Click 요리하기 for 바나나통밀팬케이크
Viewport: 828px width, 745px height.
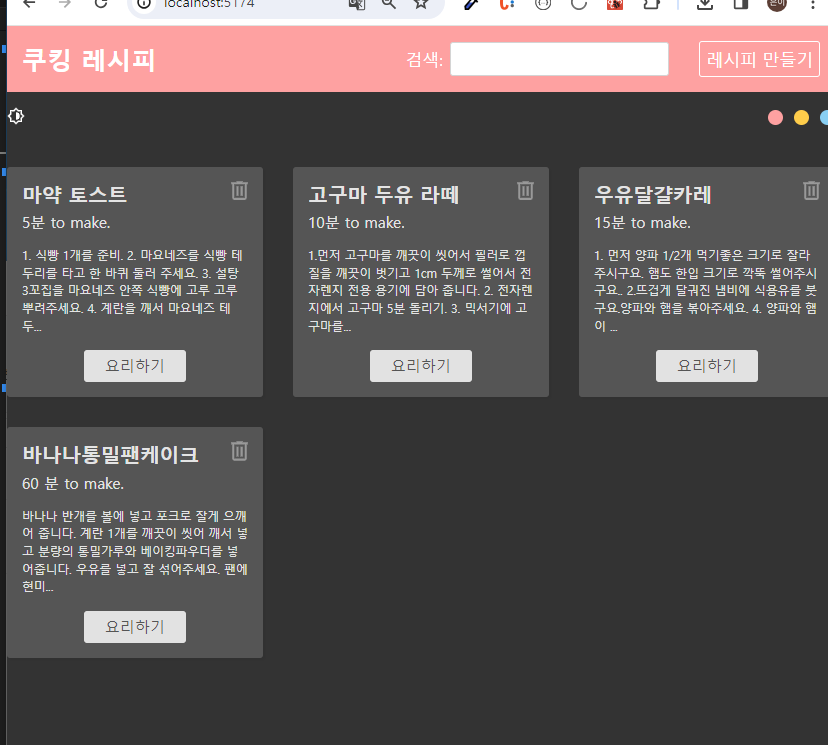click(135, 627)
